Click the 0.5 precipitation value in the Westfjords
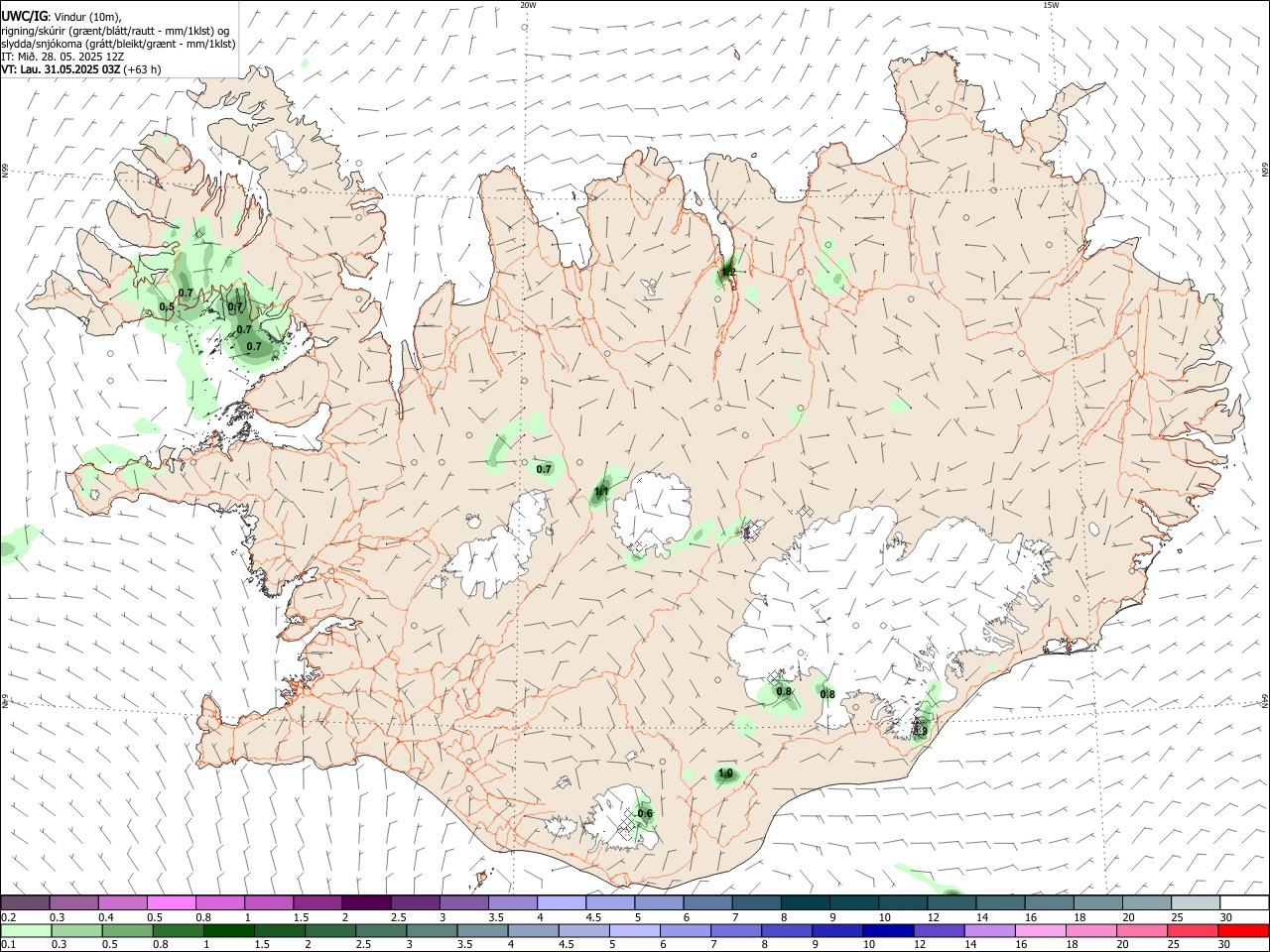 [x=167, y=307]
